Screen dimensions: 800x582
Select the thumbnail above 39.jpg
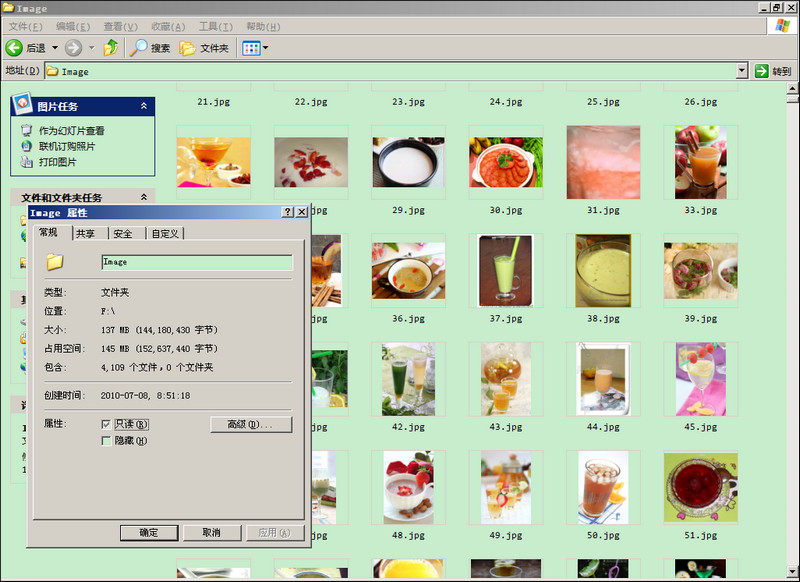pos(701,270)
